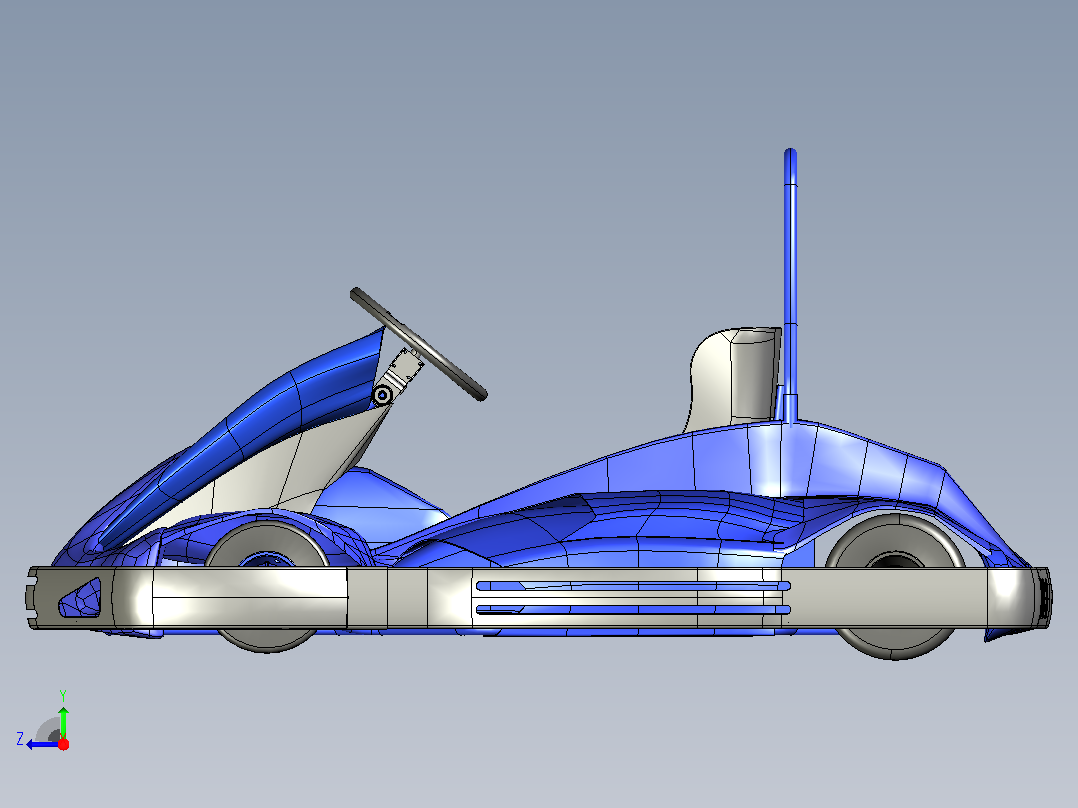Select the steering wheel on the kart
Viewport: 1078px width, 808px height.
418,344
